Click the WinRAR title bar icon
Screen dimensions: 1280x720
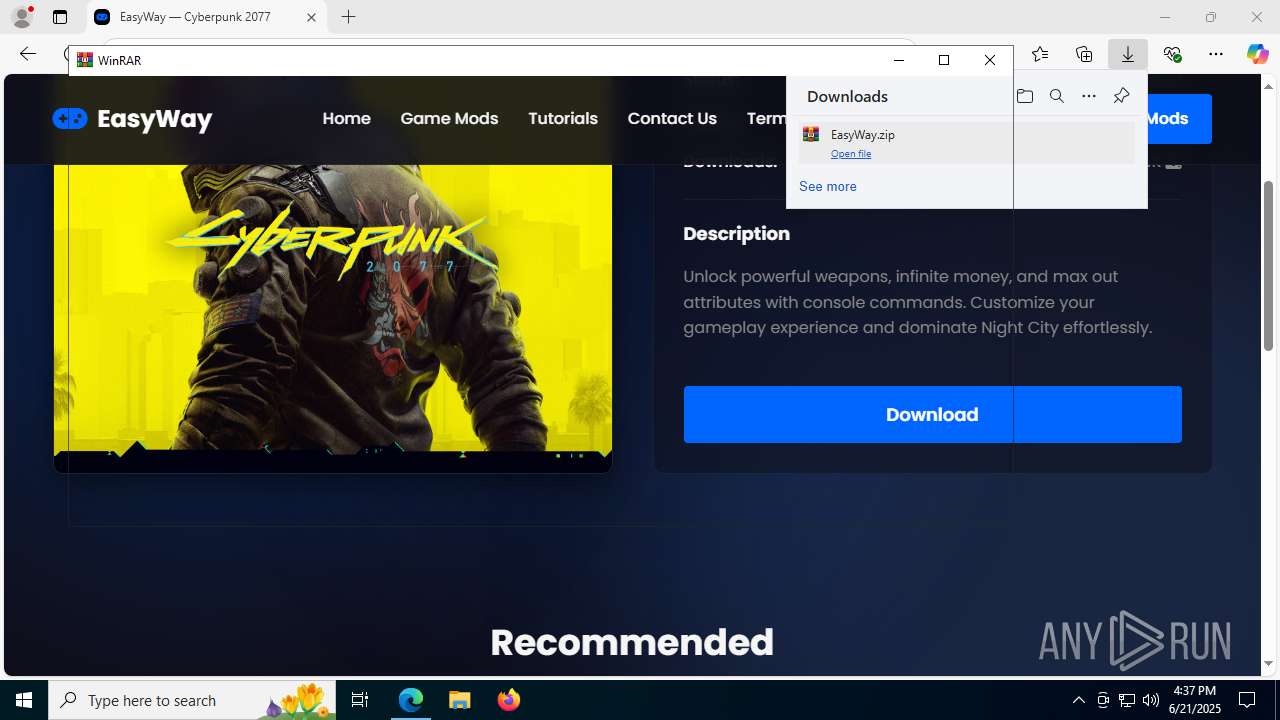85,60
